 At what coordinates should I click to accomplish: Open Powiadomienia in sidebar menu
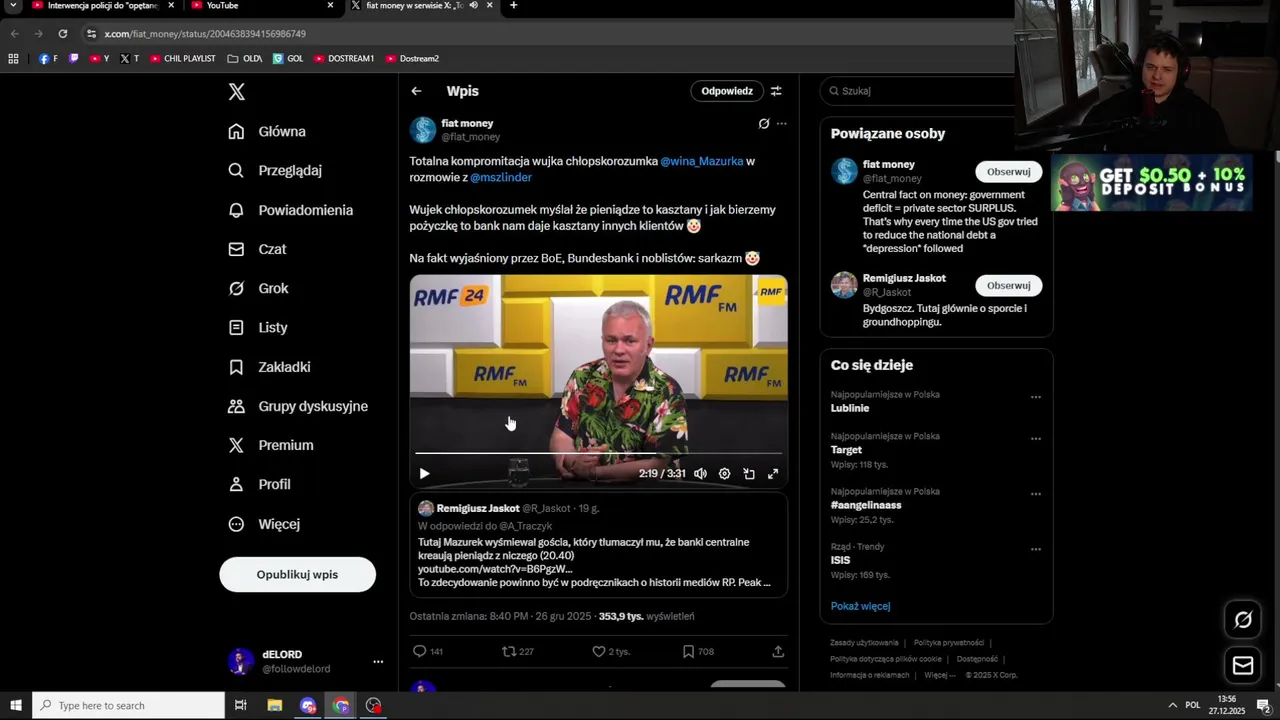tap(291, 210)
